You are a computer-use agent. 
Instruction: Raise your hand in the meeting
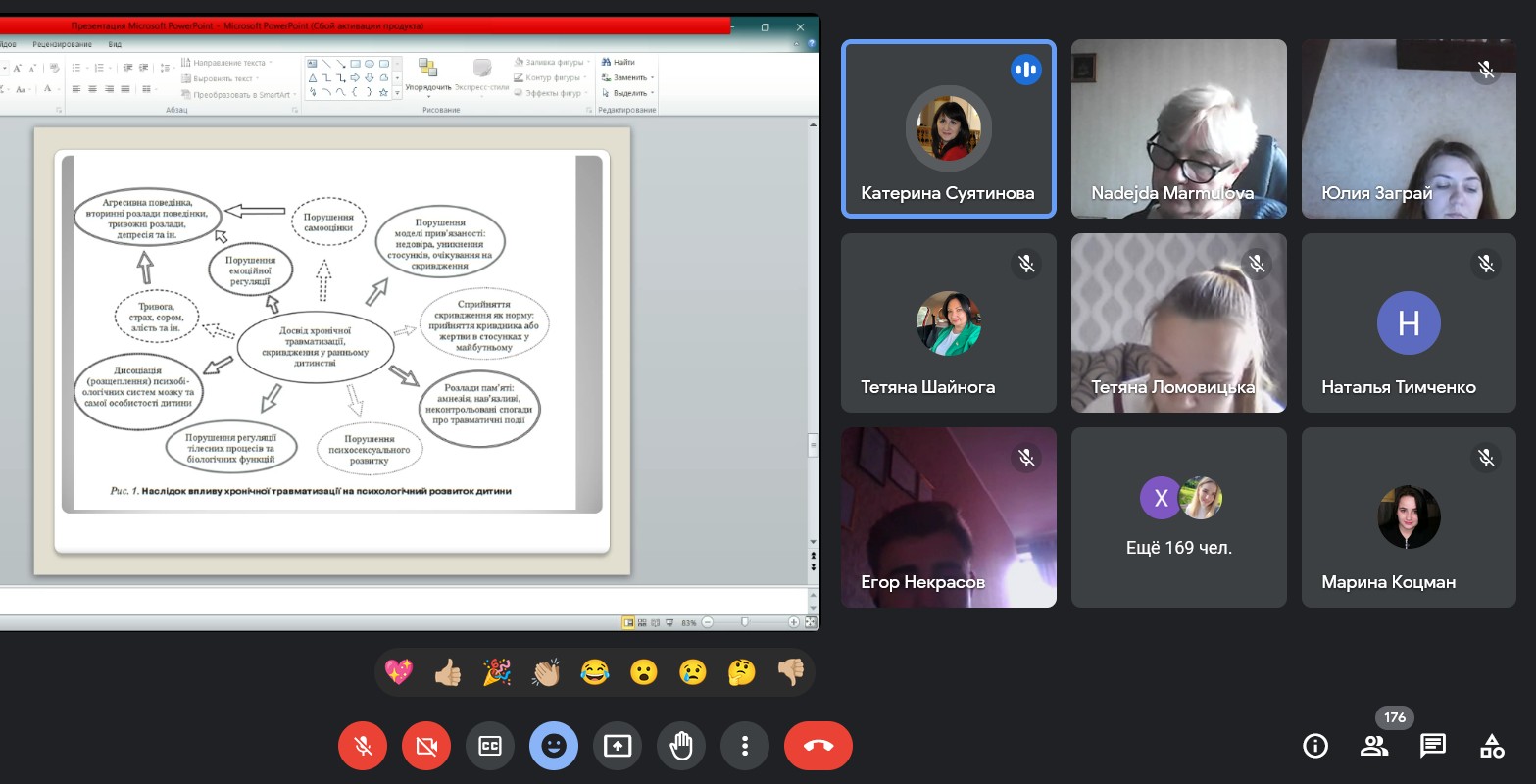(681, 747)
